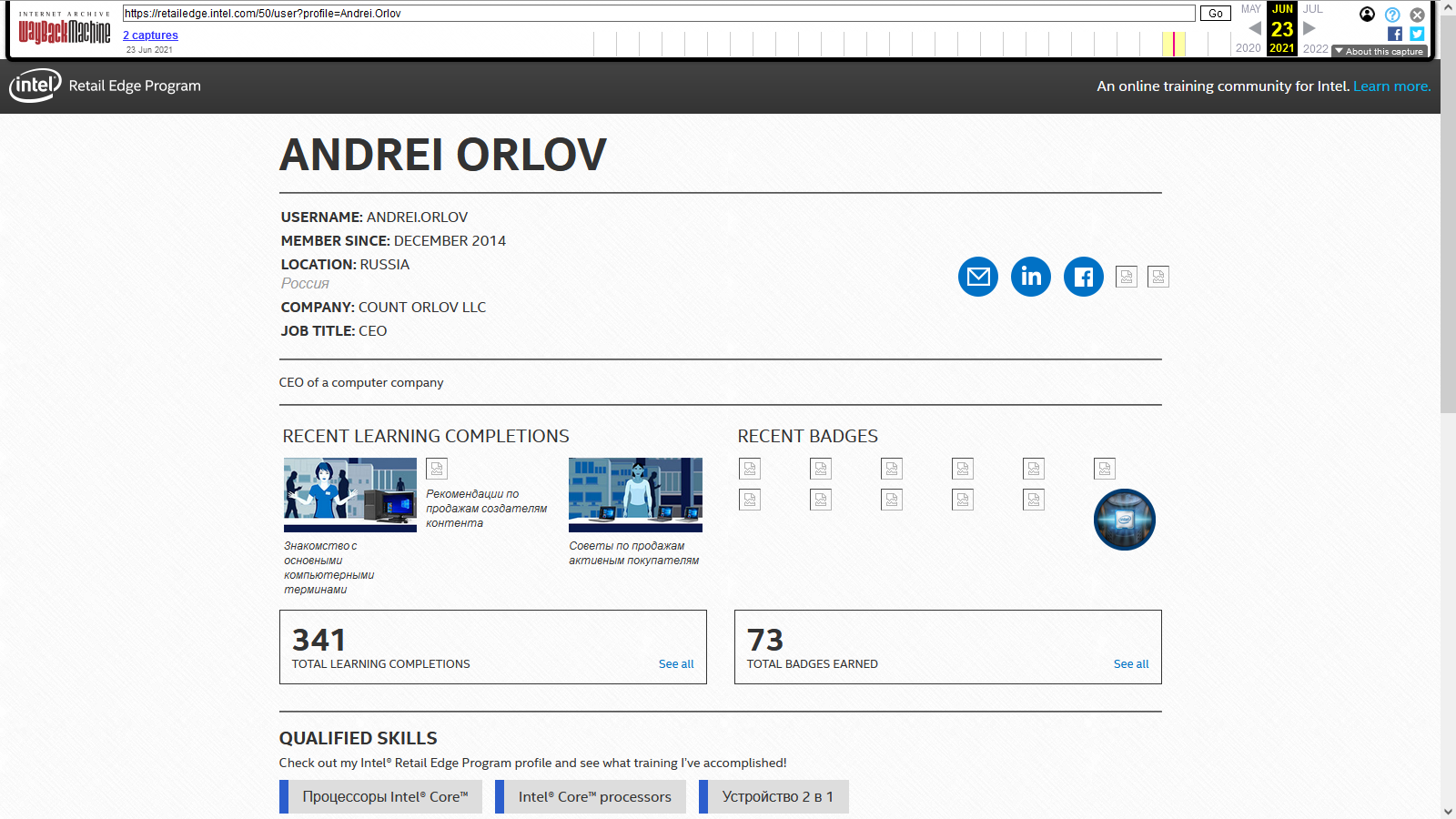Expand About this capture dropdown
1456x819 pixels.
[1379, 52]
